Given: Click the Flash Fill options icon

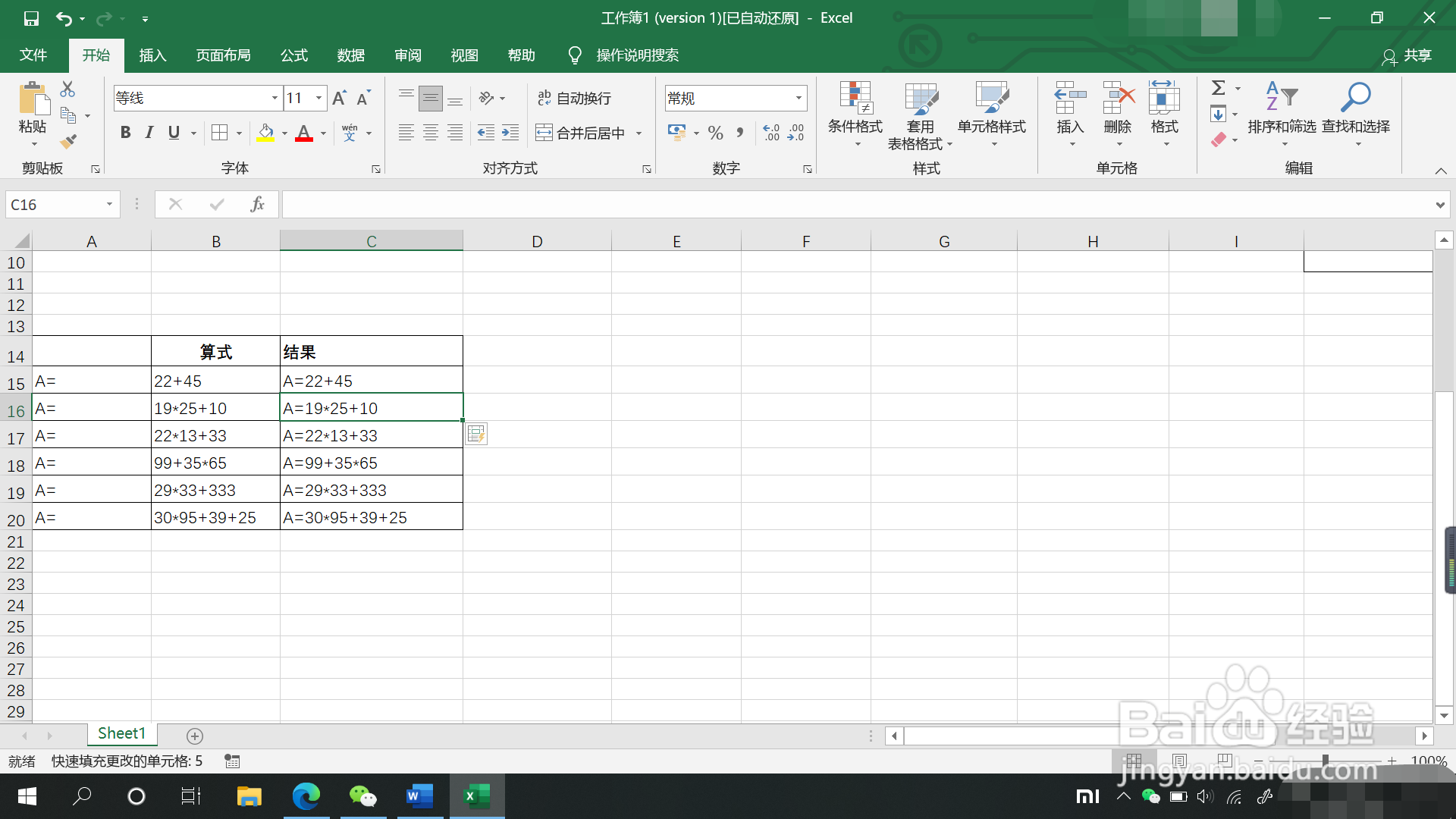Looking at the screenshot, I should (x=475, y=434).
